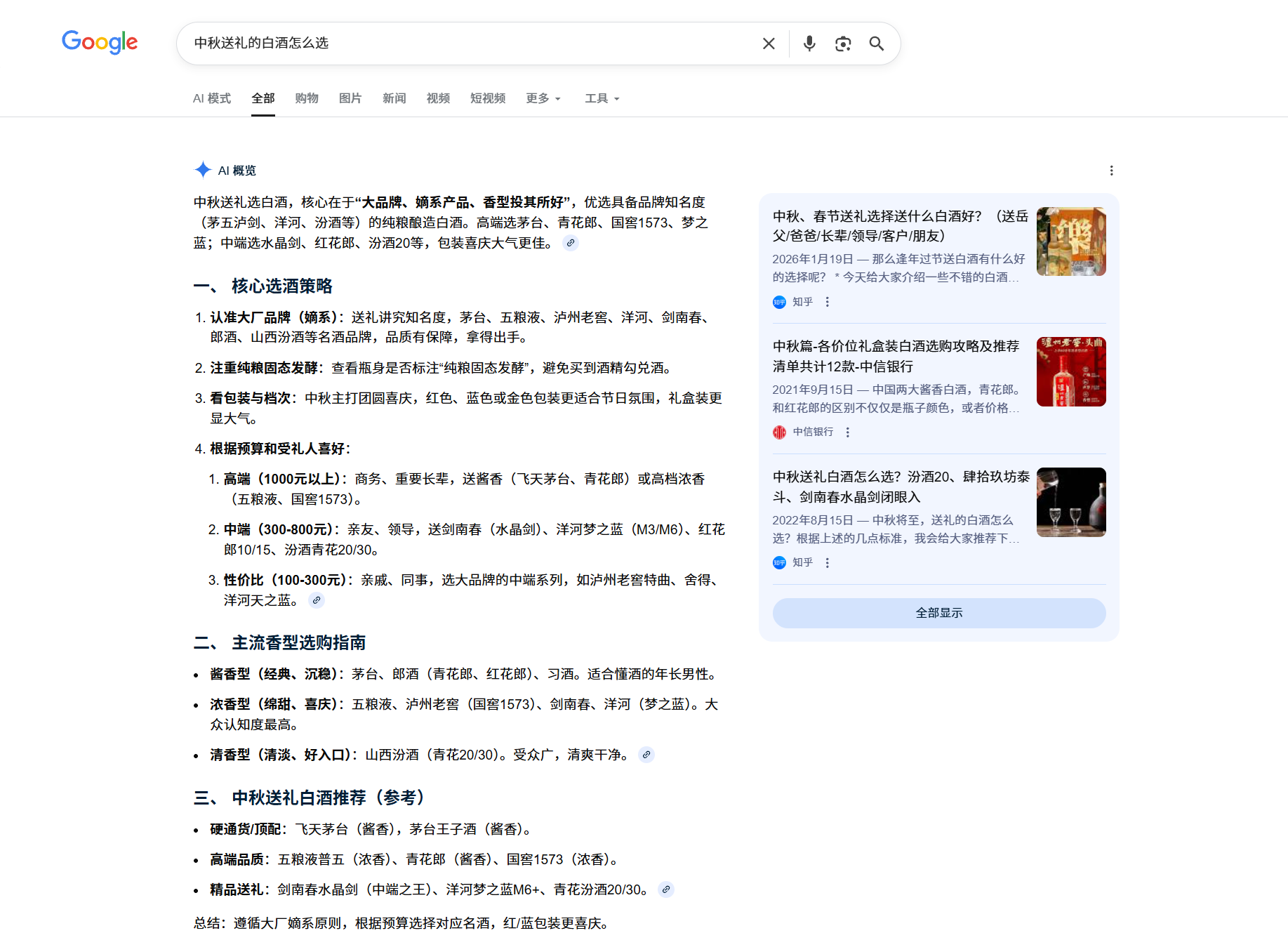The width and height of the screenshot is (1288, 933).
Task: Open AI overview three-dot options menu
Action: (1111, 171)
